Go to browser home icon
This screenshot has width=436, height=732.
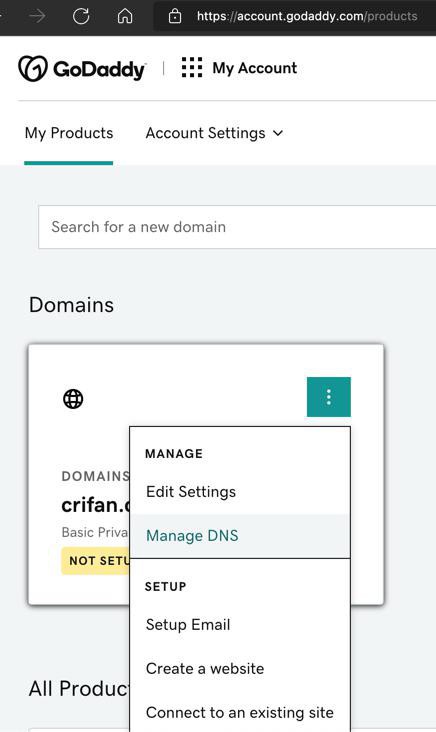(125, 16)
